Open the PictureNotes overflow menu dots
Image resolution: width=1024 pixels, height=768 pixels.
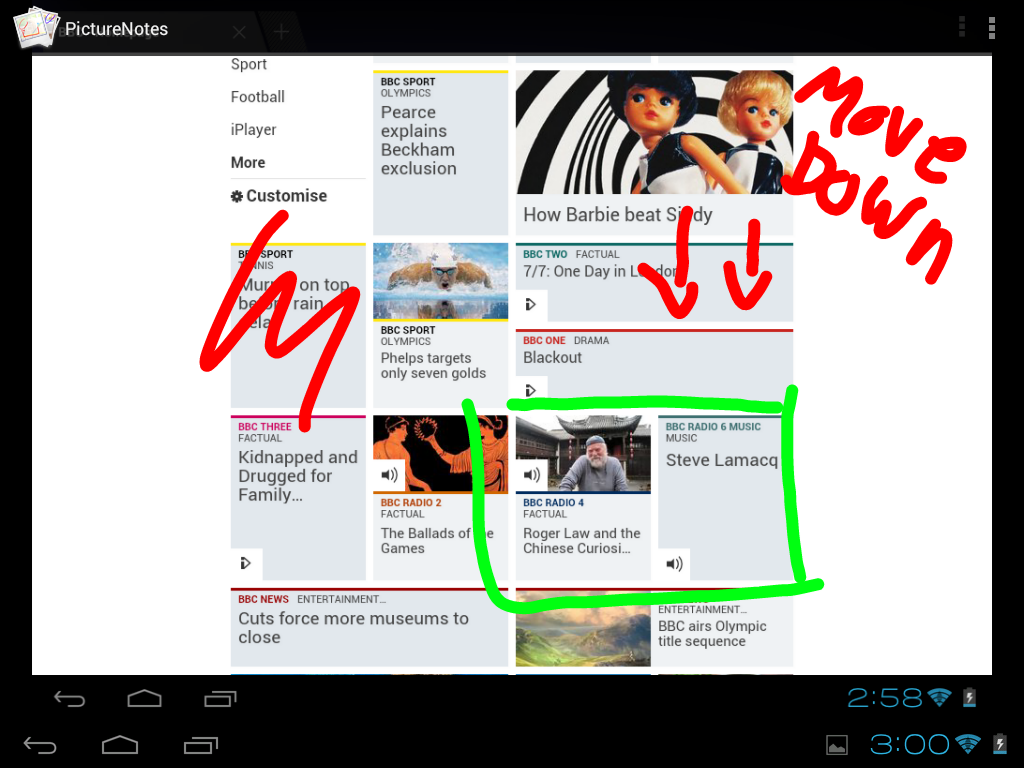pos(991,28)
